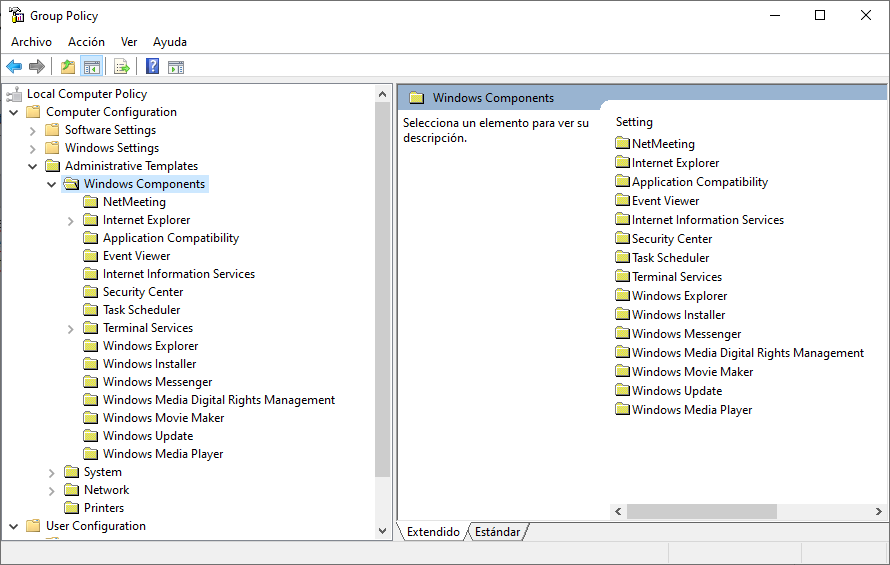Expand Internet Explorer in the tree
The image size is (890, 565).
(x=70, y=221)
